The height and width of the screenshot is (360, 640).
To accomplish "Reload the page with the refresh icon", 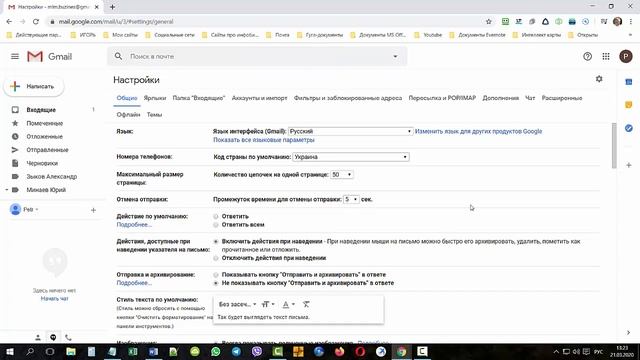I will [x=36, y=22].
